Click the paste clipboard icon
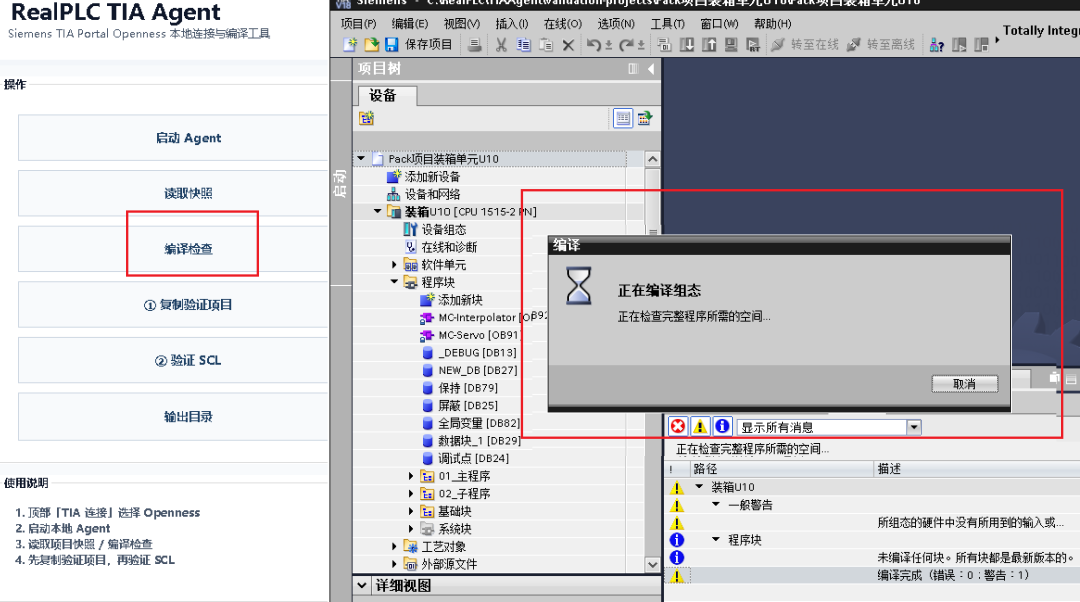The width and height of the screenshot is (1080, 602). [x=546, y=45]
